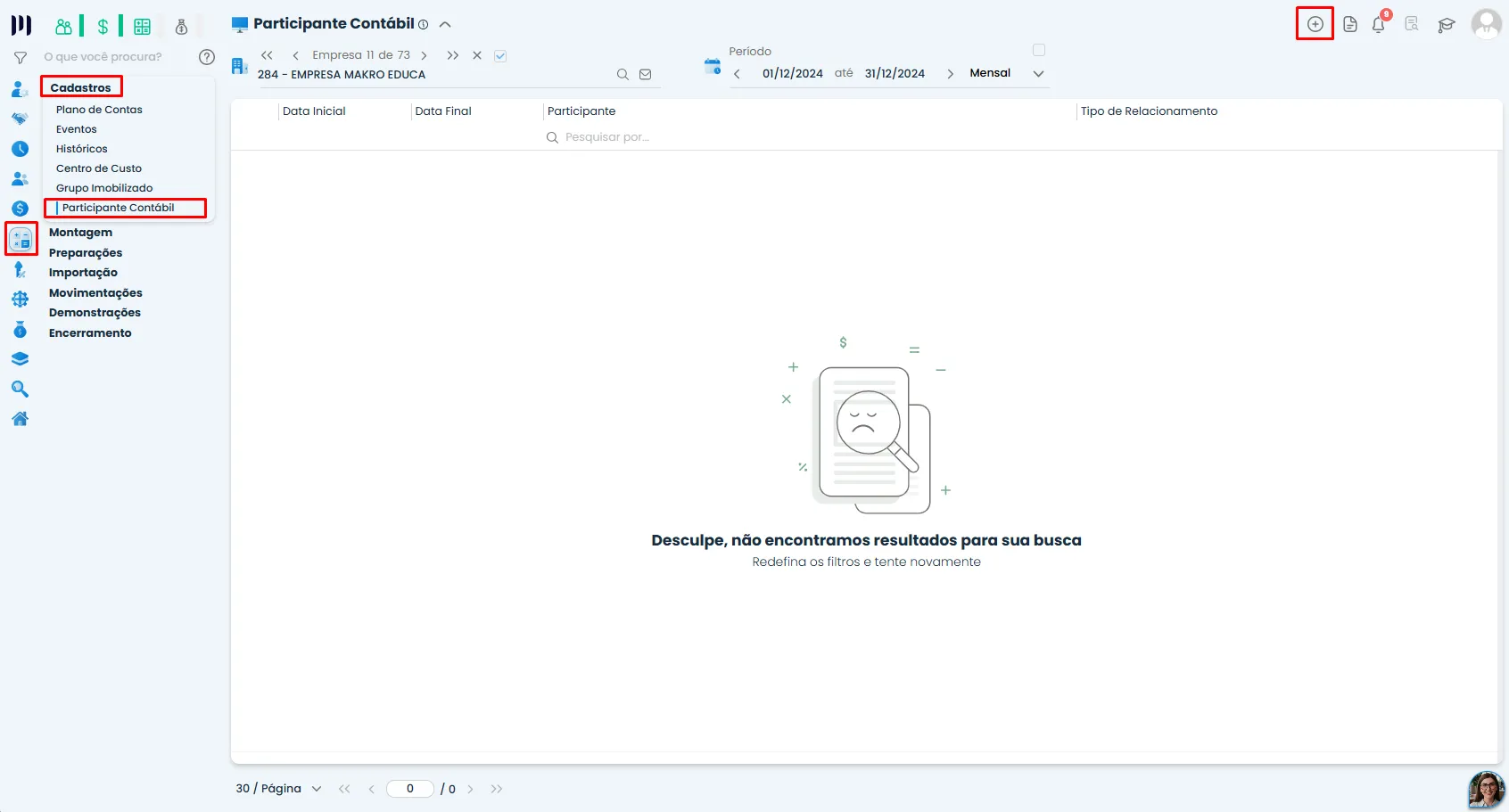Expand the Montagem section
This screenshot has height=812, width=1509.
80,233
